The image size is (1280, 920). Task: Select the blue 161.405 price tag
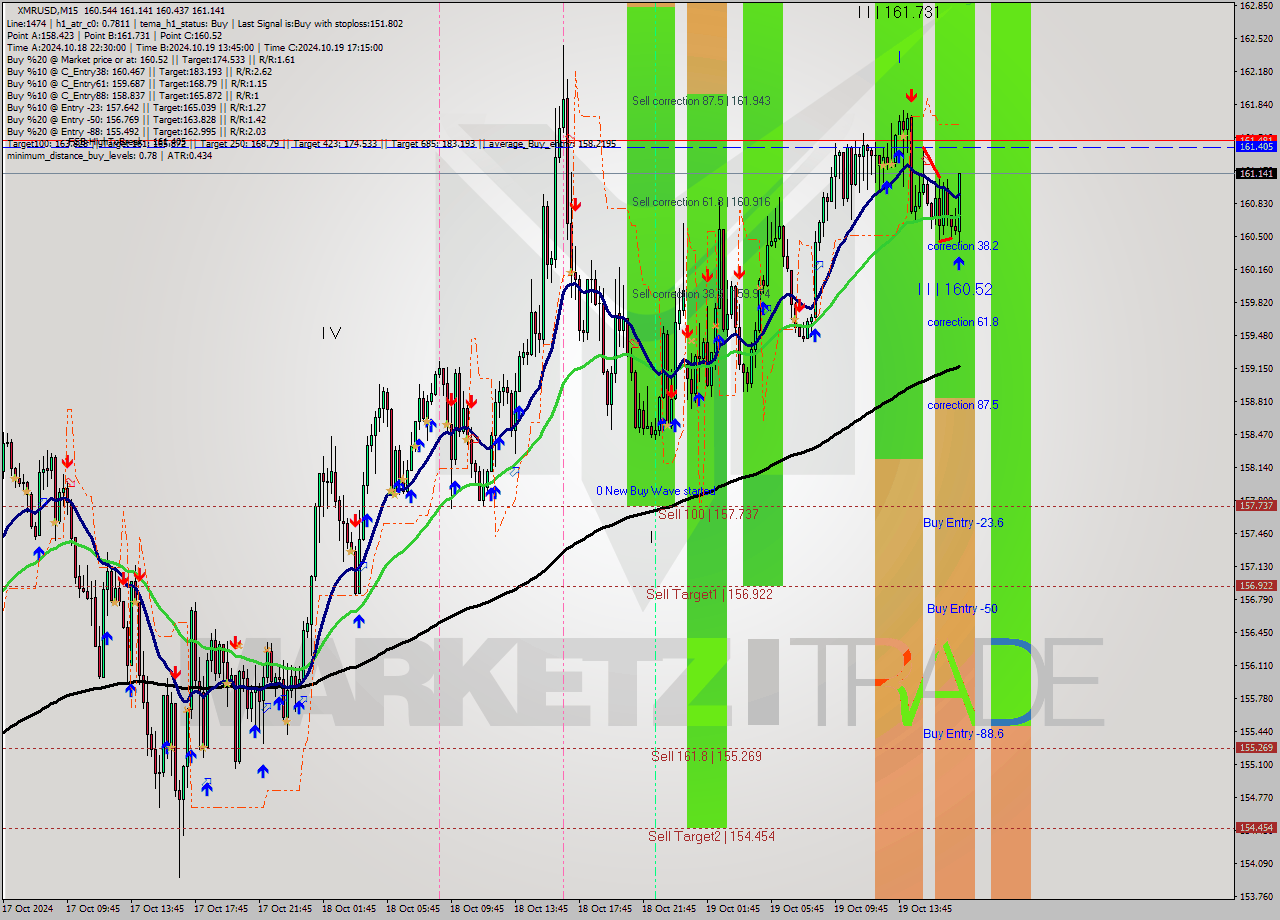click(1256, 147)
